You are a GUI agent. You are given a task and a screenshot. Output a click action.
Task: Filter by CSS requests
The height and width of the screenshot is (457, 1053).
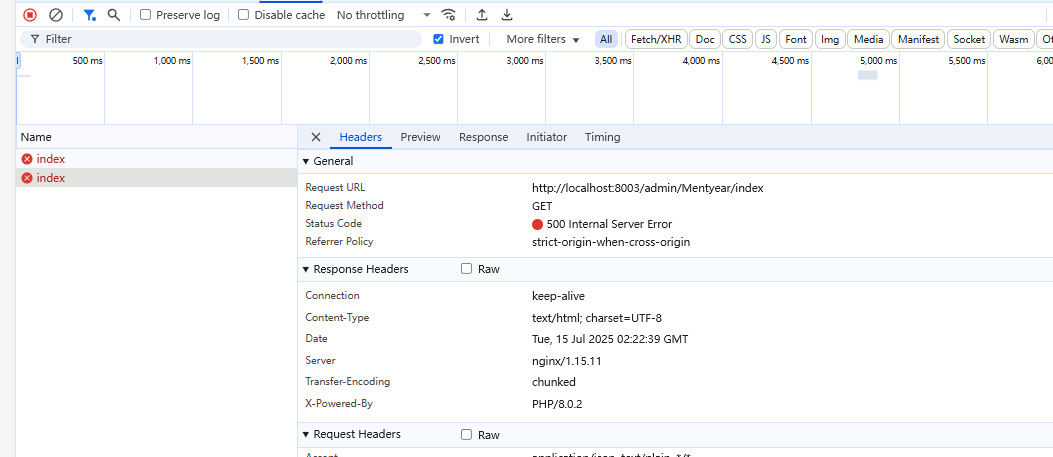(738, 40)
